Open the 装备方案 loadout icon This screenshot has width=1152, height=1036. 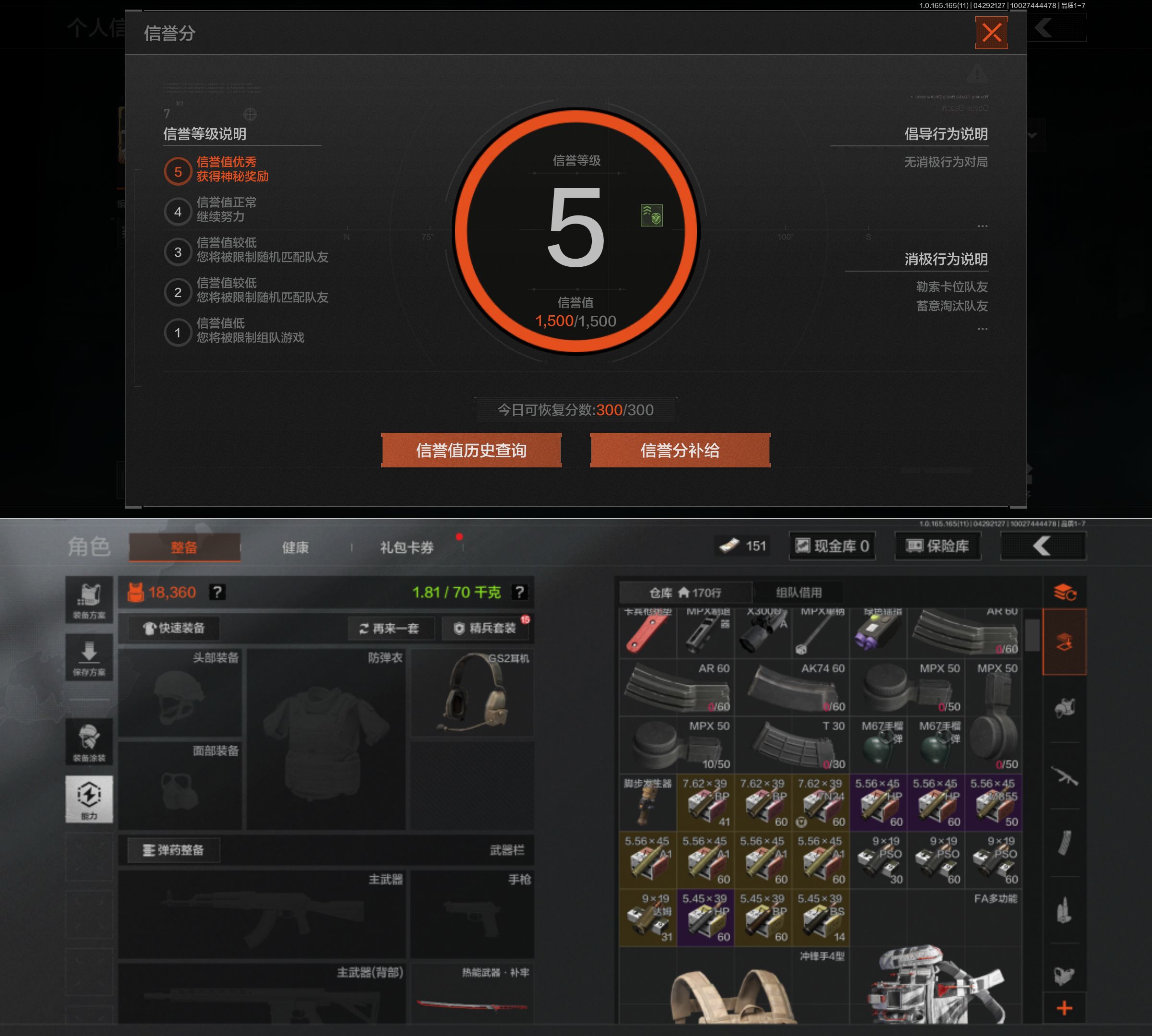(89, 600)
